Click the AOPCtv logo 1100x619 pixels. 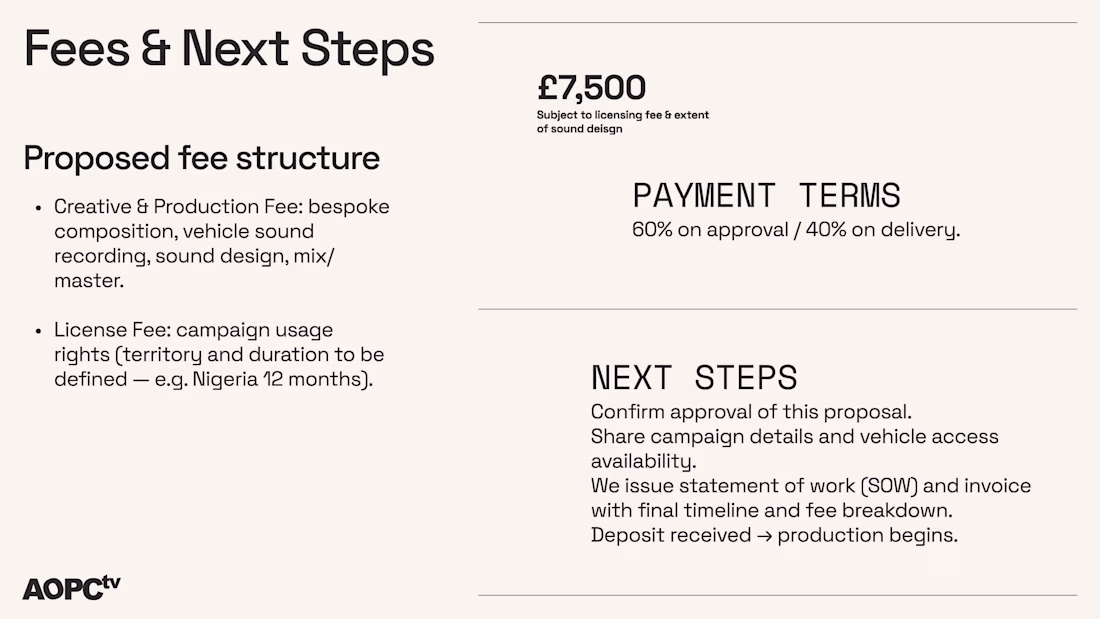click(71, 587)
